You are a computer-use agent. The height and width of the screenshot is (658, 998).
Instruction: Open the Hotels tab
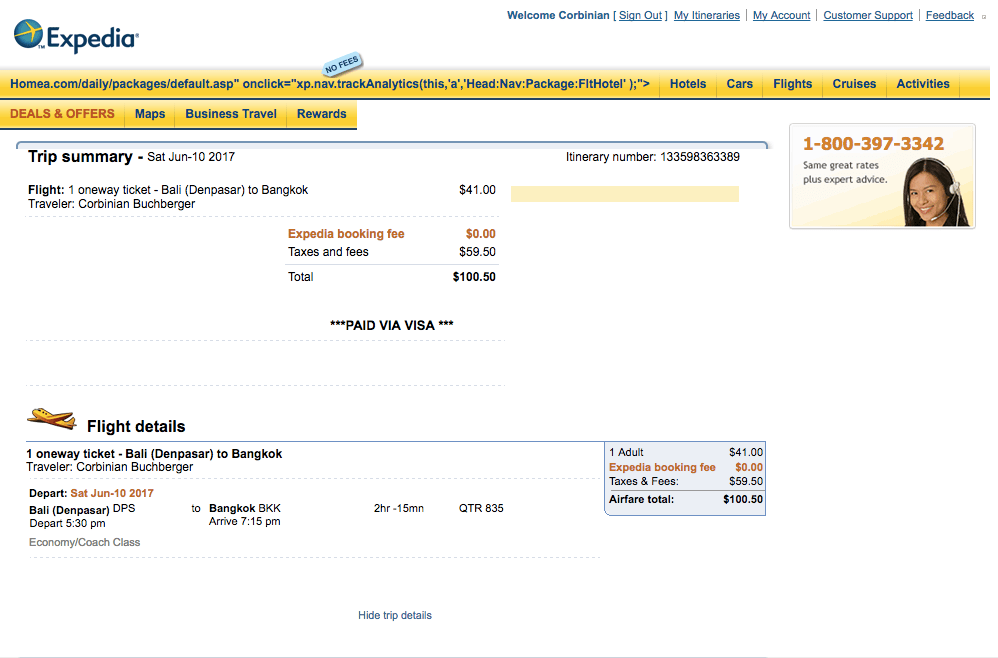coord(688,84)
